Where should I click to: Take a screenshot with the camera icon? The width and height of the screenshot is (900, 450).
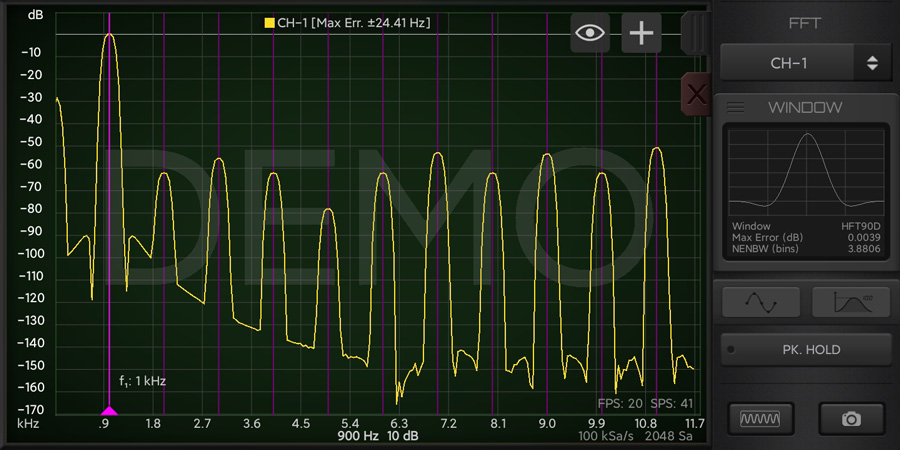click(851, 419)
